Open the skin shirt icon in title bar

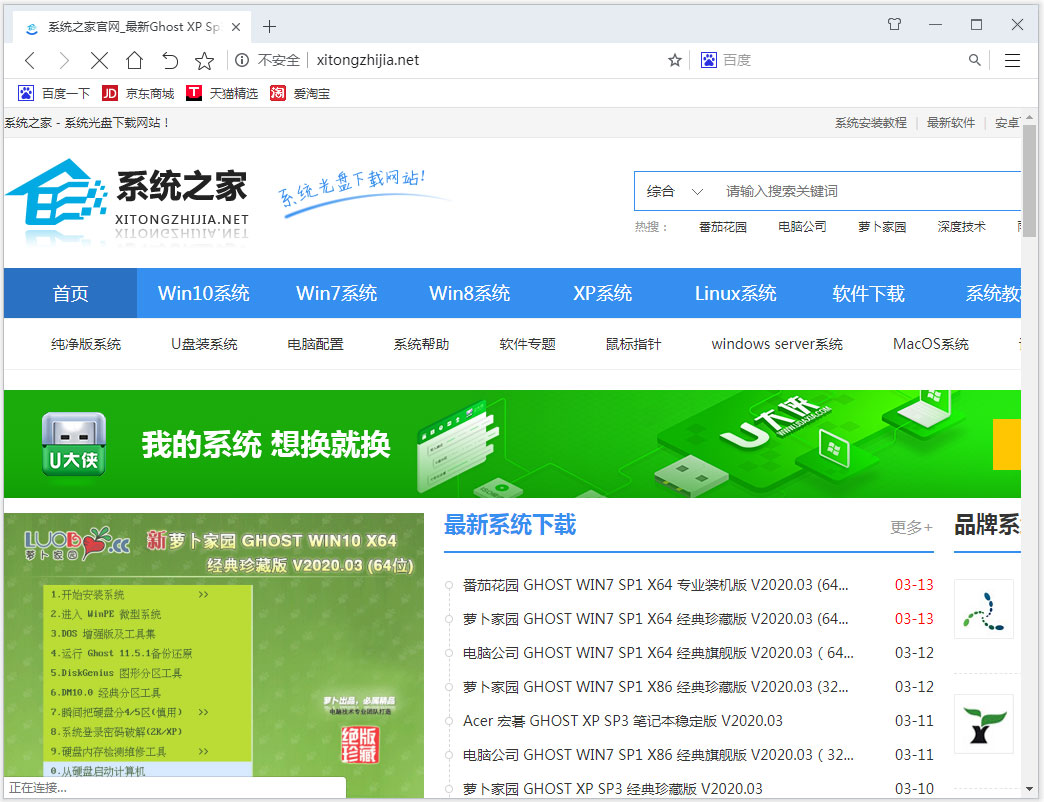click(x=894, y=24)
